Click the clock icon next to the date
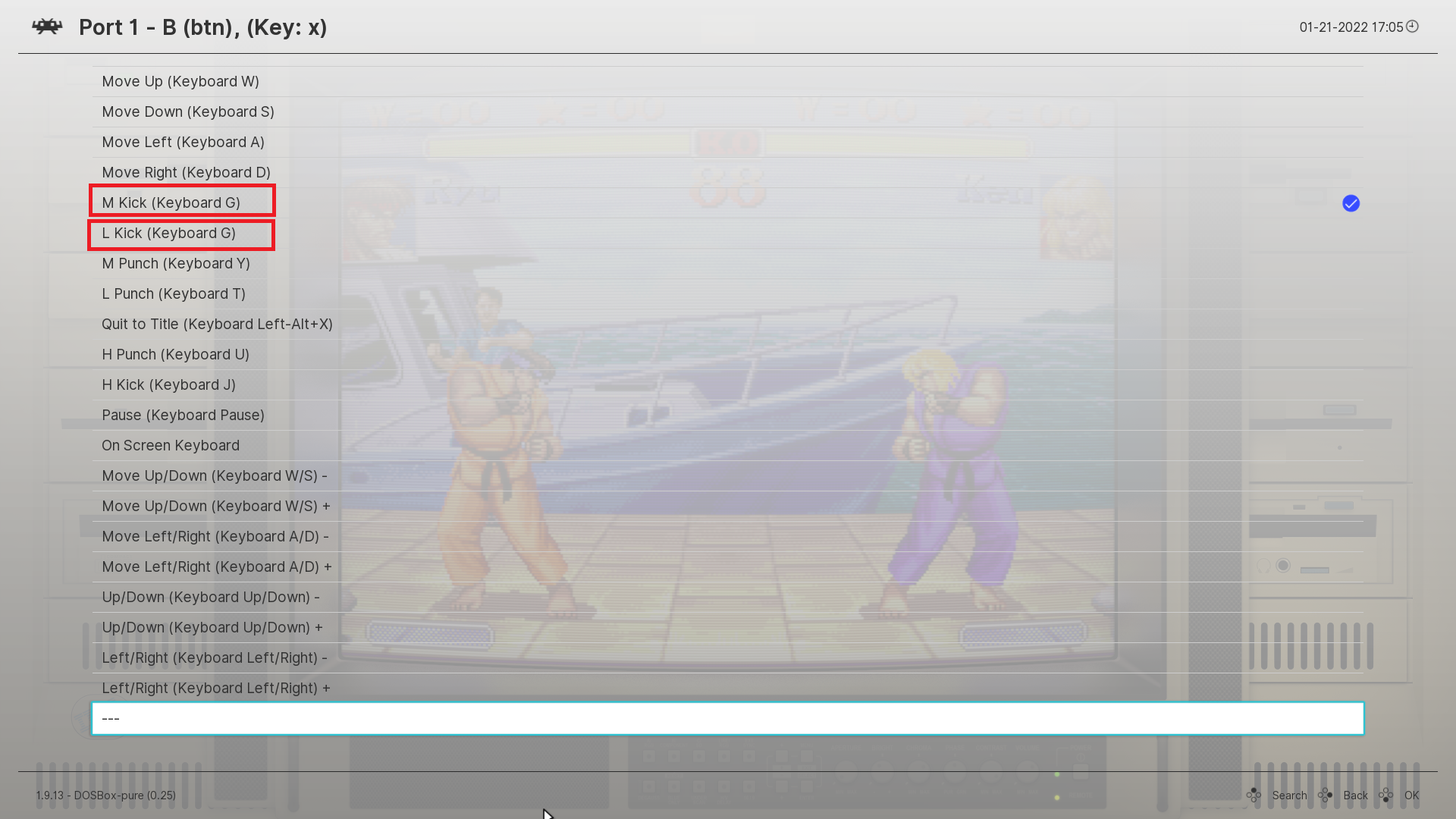 [x=1412, y=27]
